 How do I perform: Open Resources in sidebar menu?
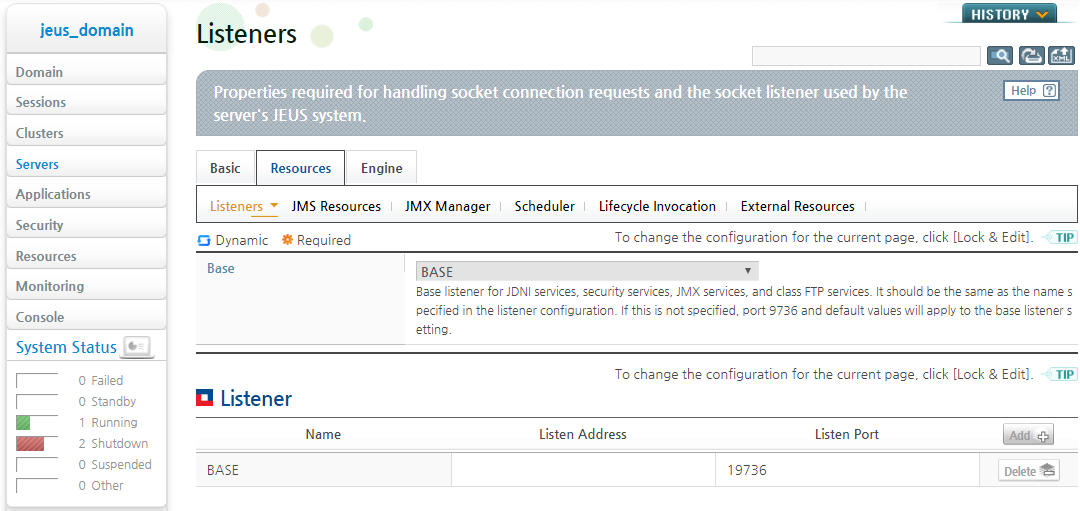pos(87,256)
